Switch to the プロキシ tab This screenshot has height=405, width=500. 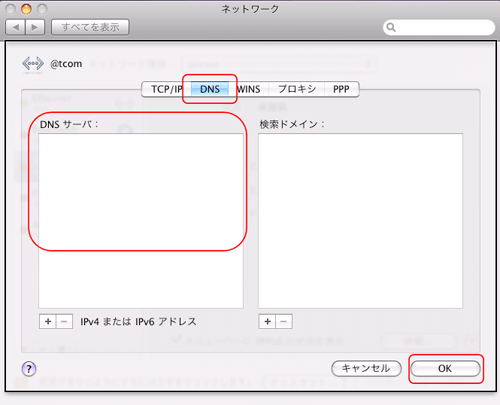297,89
